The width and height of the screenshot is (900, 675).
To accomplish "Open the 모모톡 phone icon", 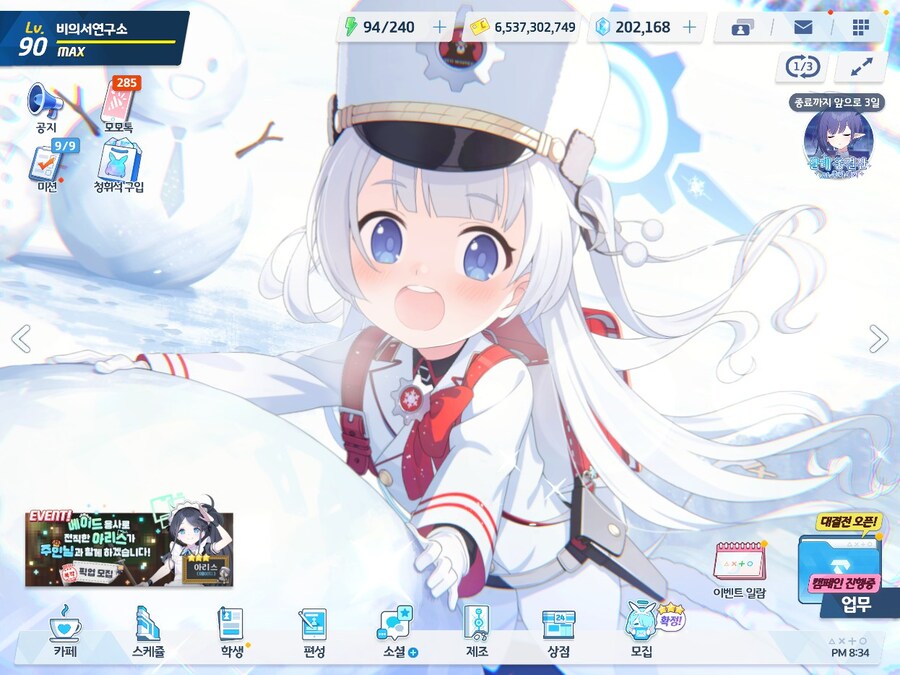I will [119, 106].
